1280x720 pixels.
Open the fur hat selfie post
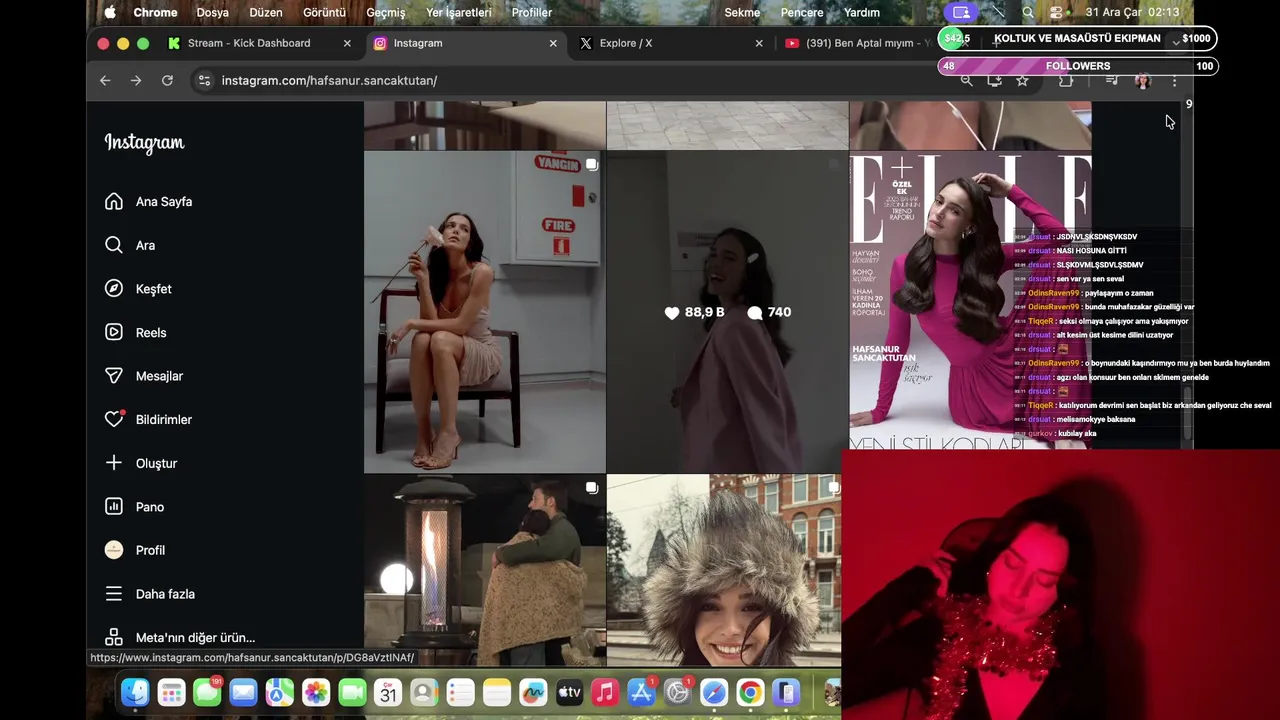(724, 570)
